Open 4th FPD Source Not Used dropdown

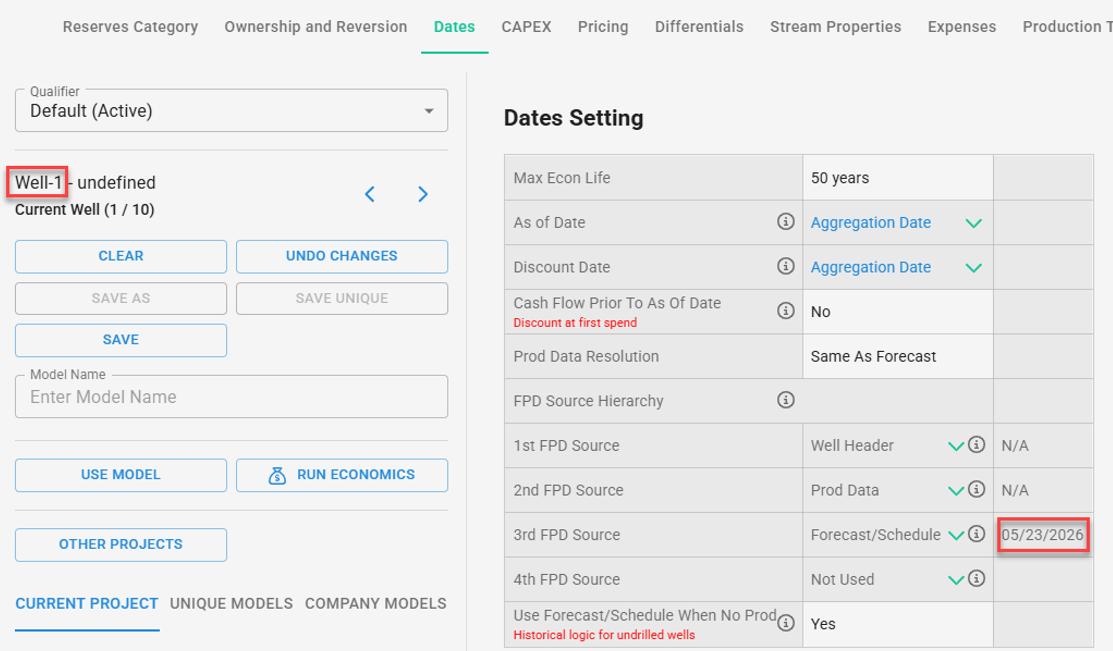pyautogui.click(x=955, y=580)
